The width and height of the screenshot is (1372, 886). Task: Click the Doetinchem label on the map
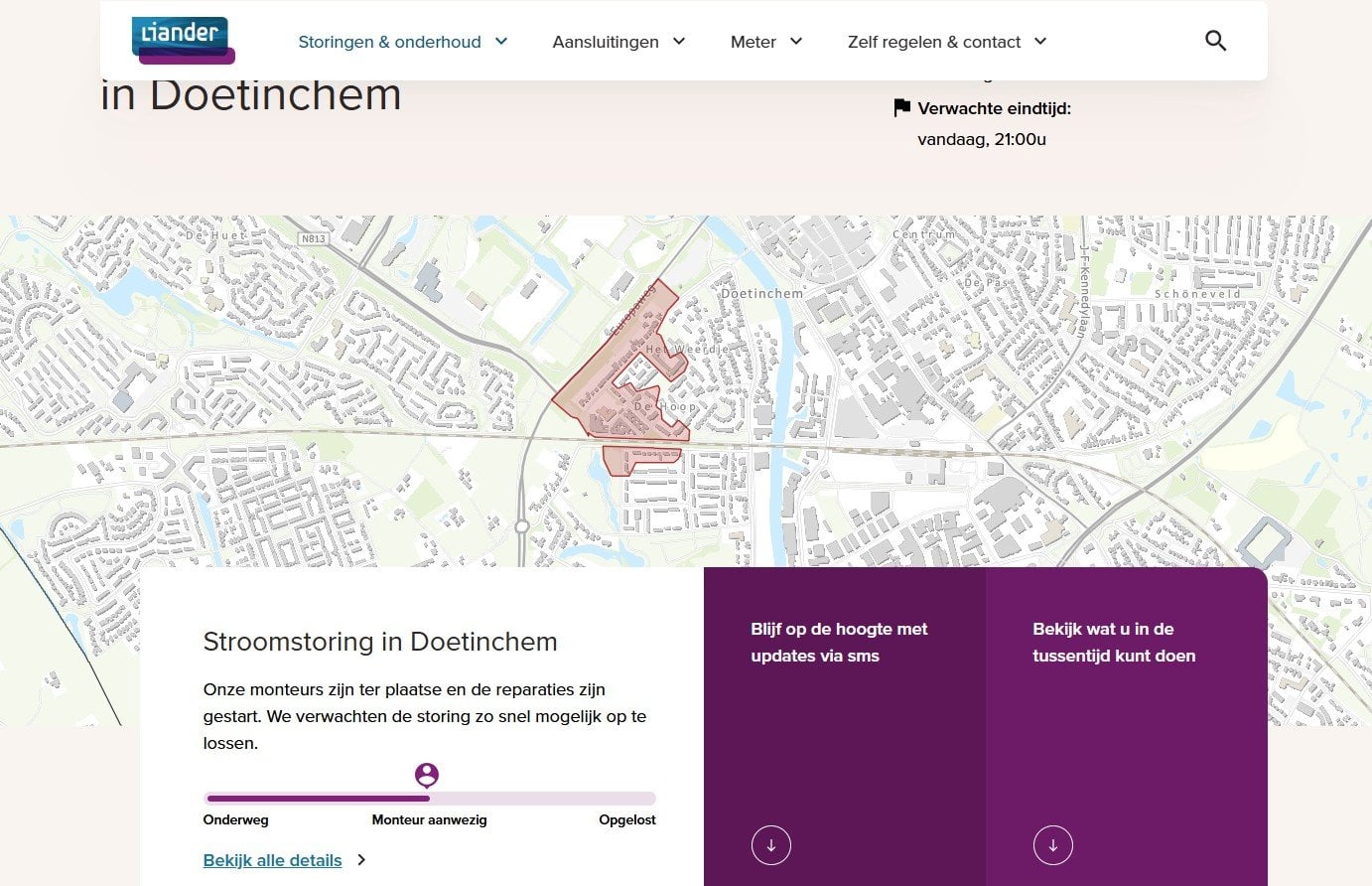click(x=762, y=294)
